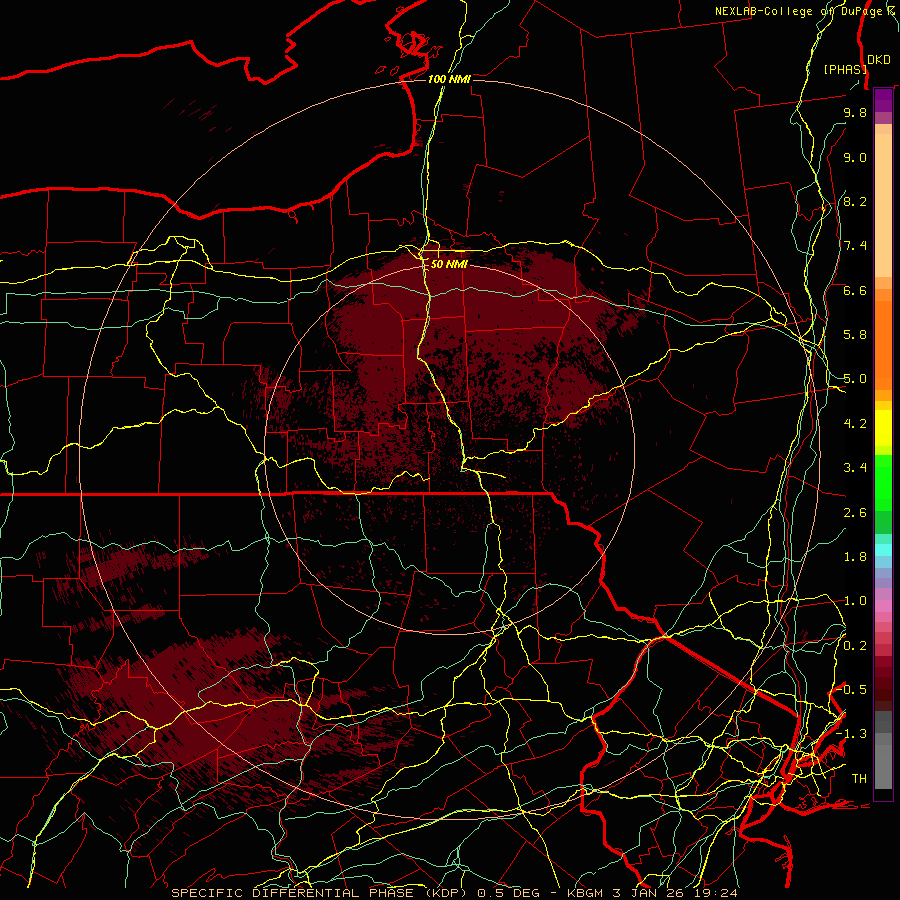Click the 2.6 scale value

[x=855, y=513]
